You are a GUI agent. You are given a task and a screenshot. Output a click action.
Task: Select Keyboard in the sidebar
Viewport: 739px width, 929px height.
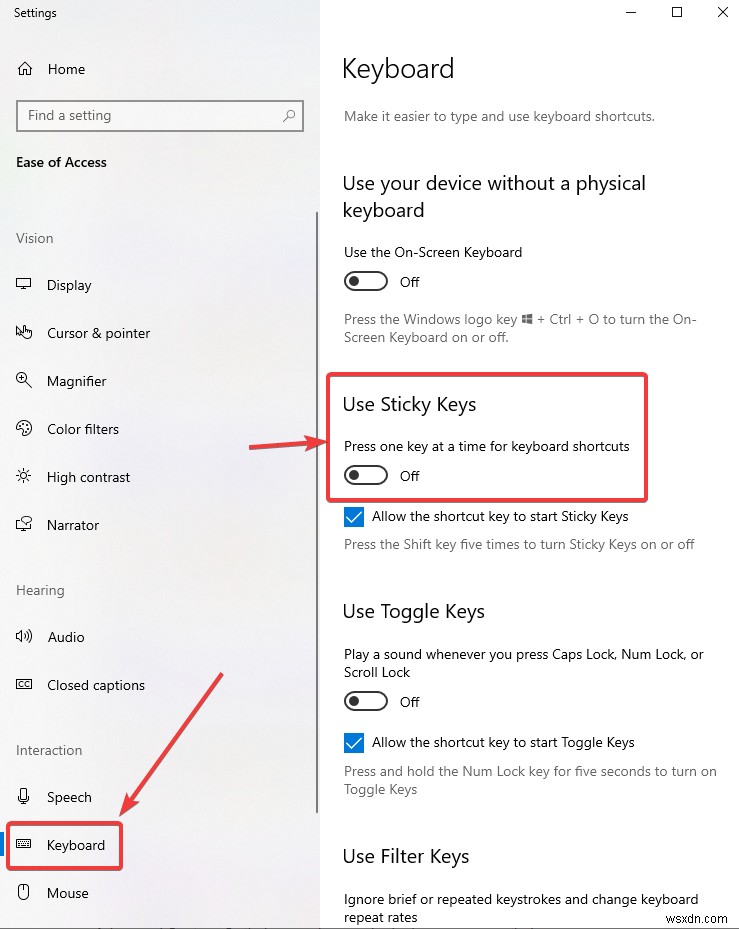(76, 845)
